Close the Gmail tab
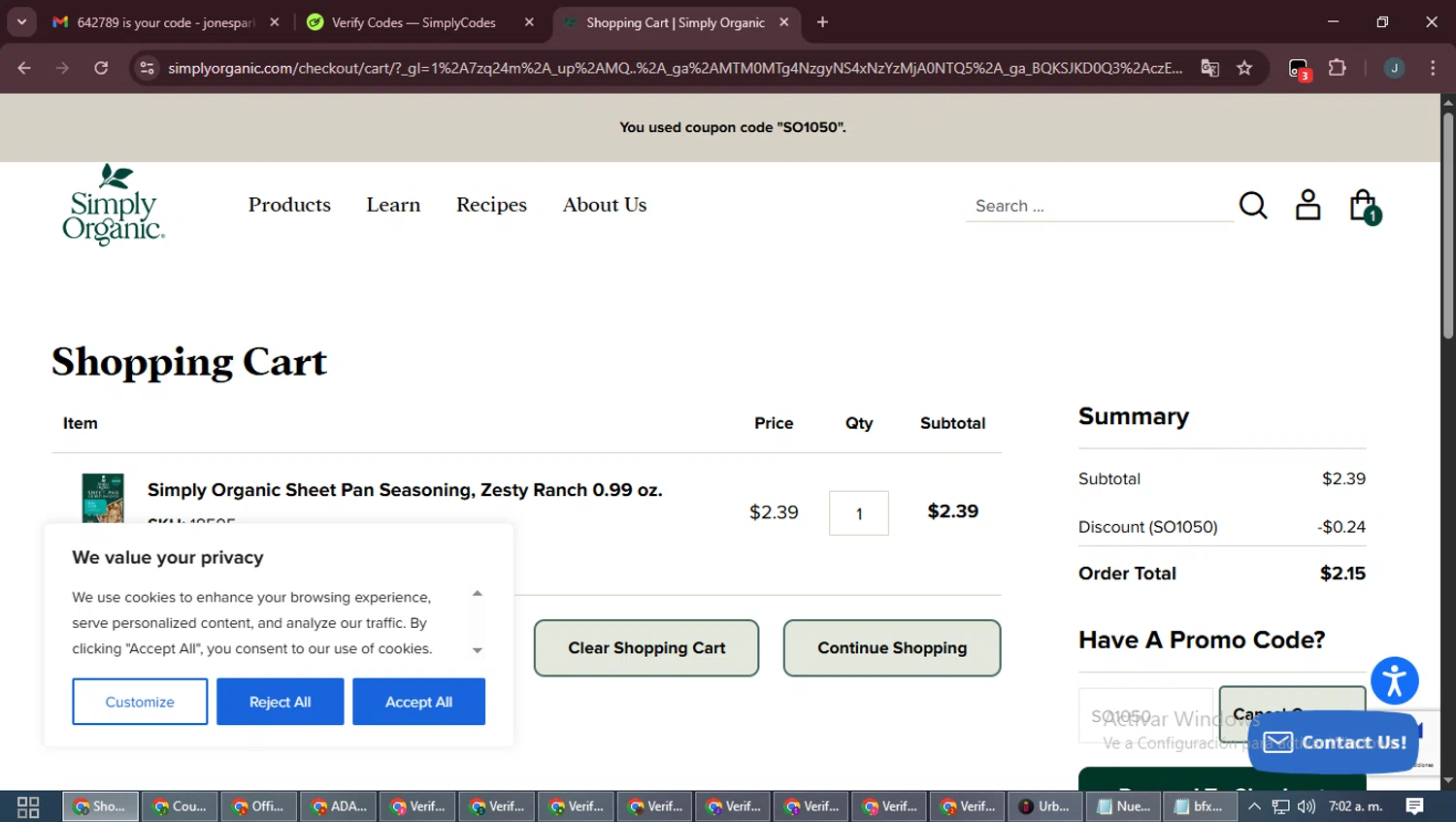The width and height of the screenshot is (1456, 822). point(275,22)
